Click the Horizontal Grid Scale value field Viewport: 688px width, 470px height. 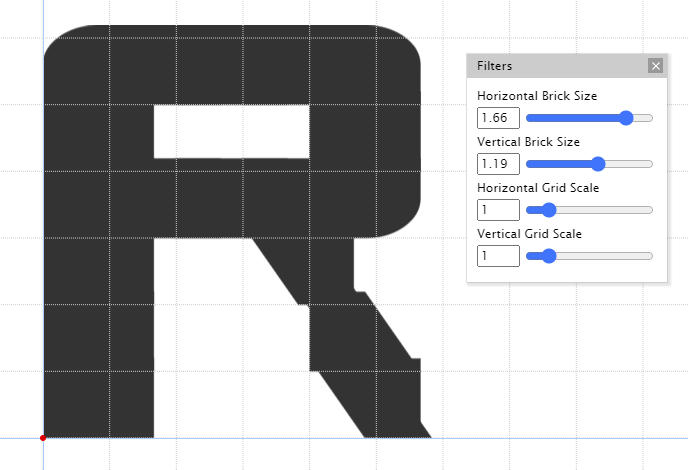(498, 210)
